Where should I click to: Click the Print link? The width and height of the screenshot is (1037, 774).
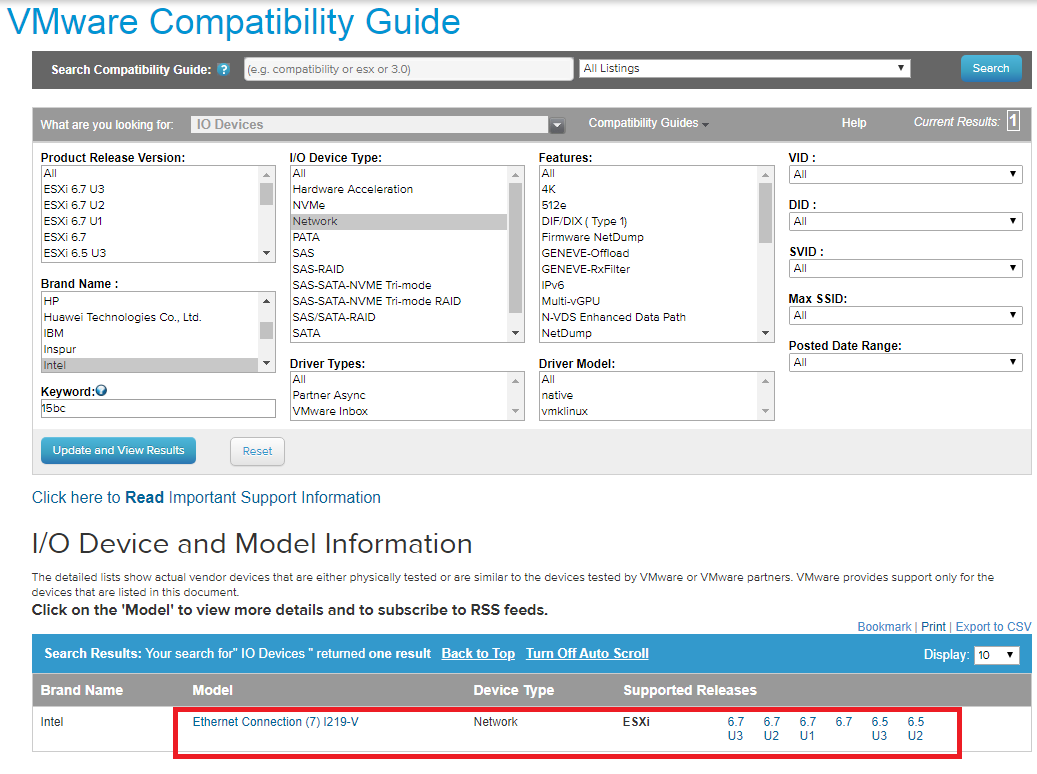tap(933, 626)
